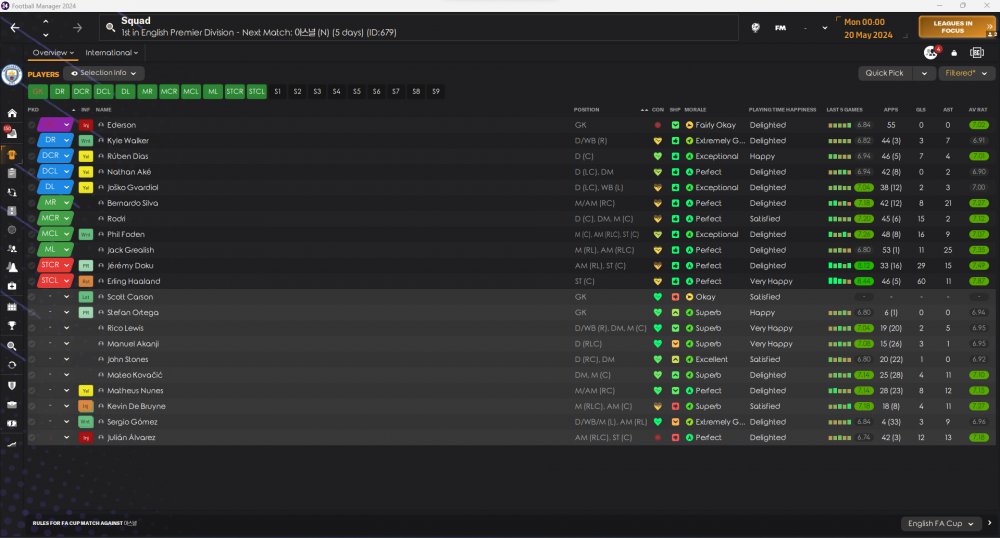Toggle the picked circle for John Stones
Image resolution: width=1000 pixels, height=538 pixels.
click(32, 360)
